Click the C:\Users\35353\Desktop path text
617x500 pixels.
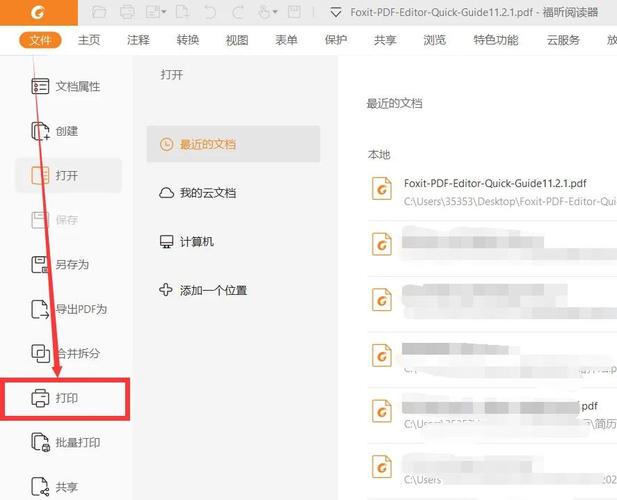tap(510, 201)
